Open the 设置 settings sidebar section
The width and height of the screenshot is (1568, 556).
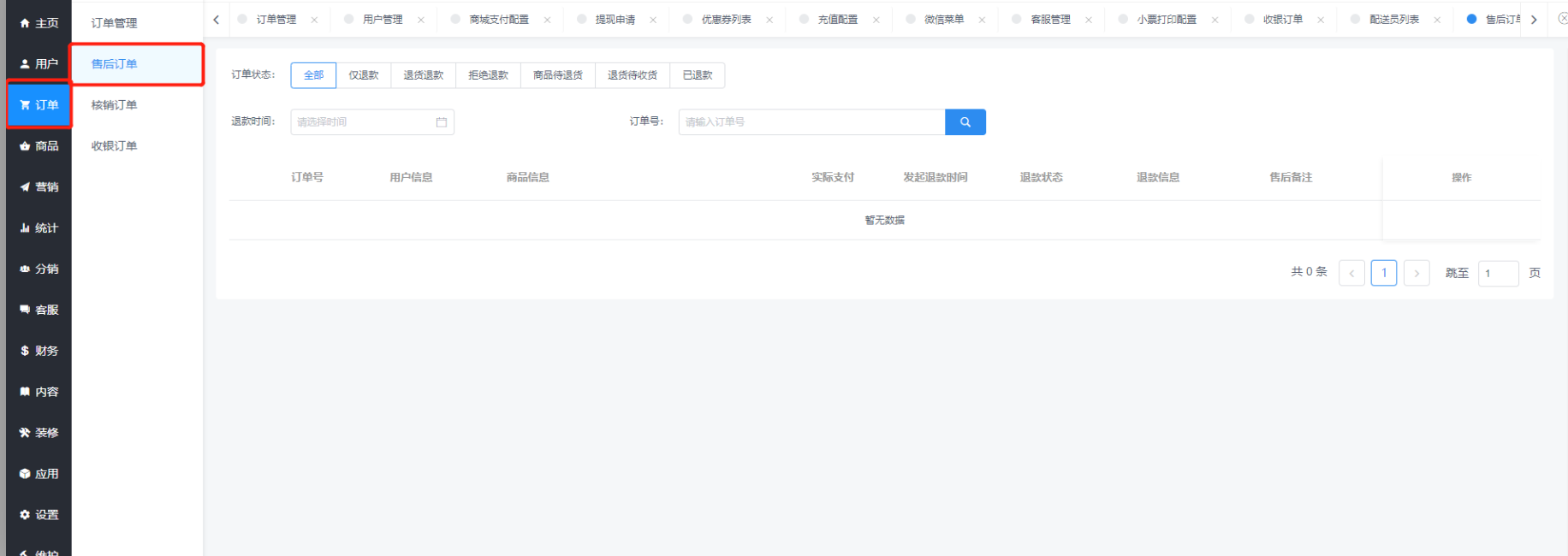click(39, 515)
